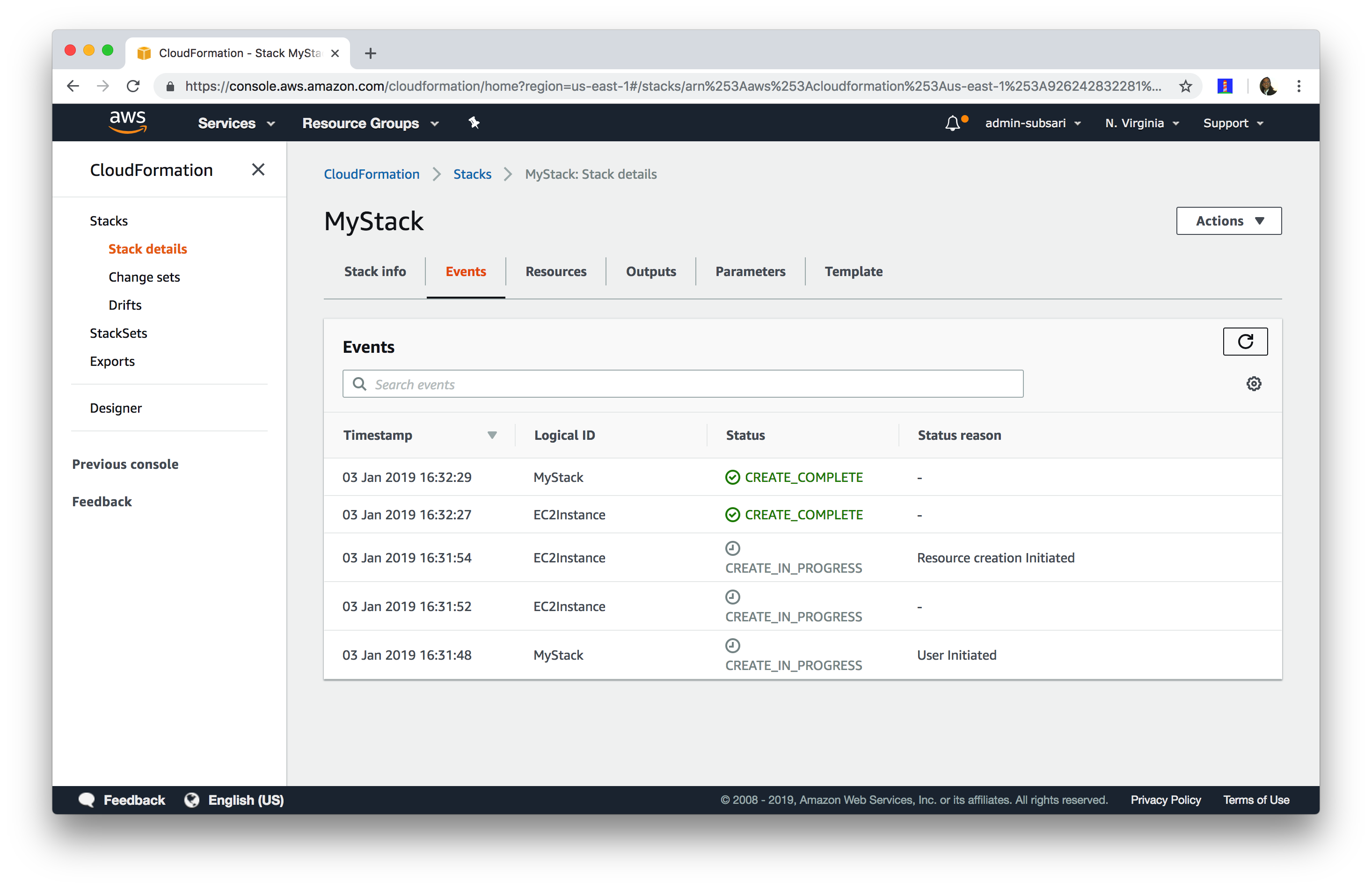This screenshot has width=1372, height=889.
Task: Open the Services dropdown menu
Action: click(236, 124)
